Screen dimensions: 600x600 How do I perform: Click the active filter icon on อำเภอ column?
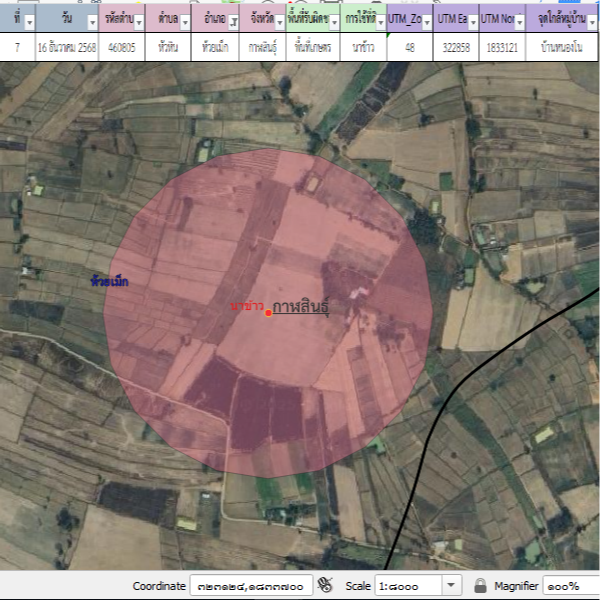[x=233, y=21]
